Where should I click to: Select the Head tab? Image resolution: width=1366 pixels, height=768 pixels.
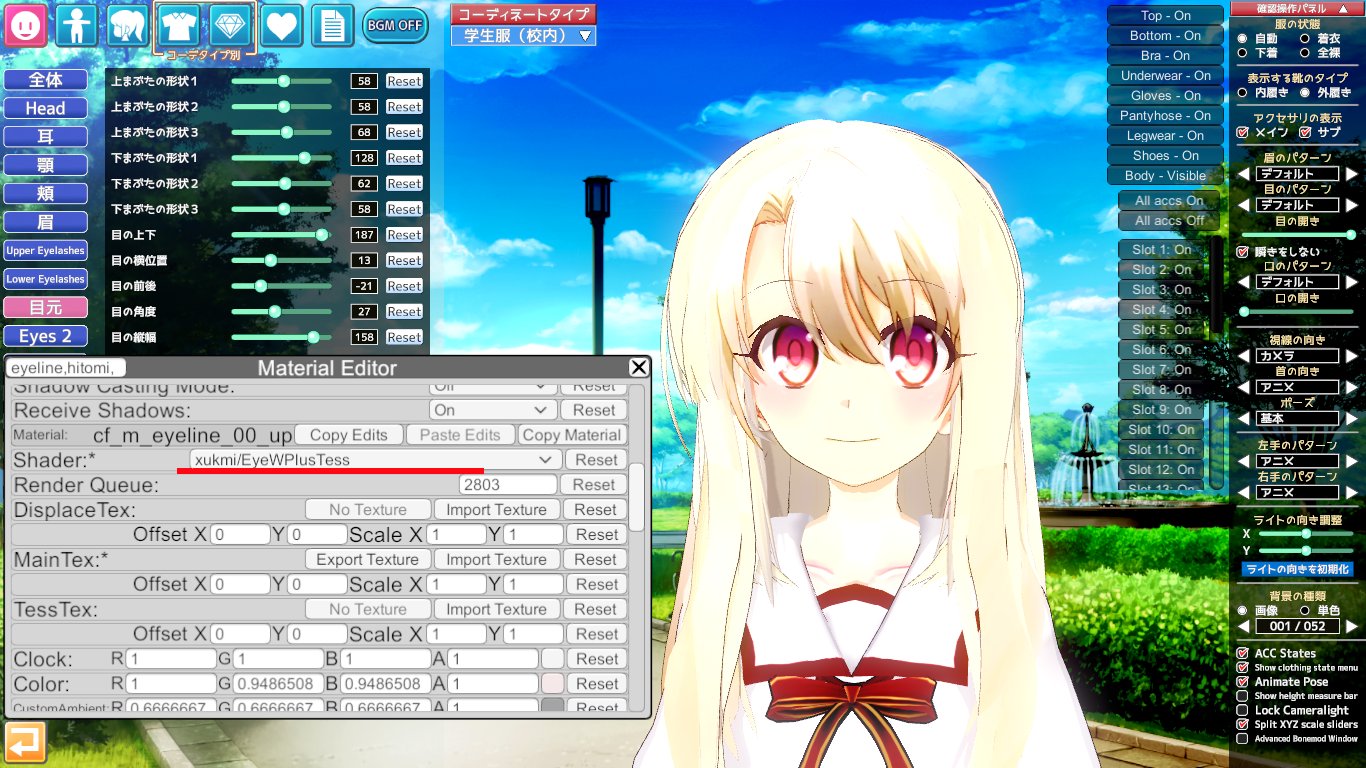point(45,108)
